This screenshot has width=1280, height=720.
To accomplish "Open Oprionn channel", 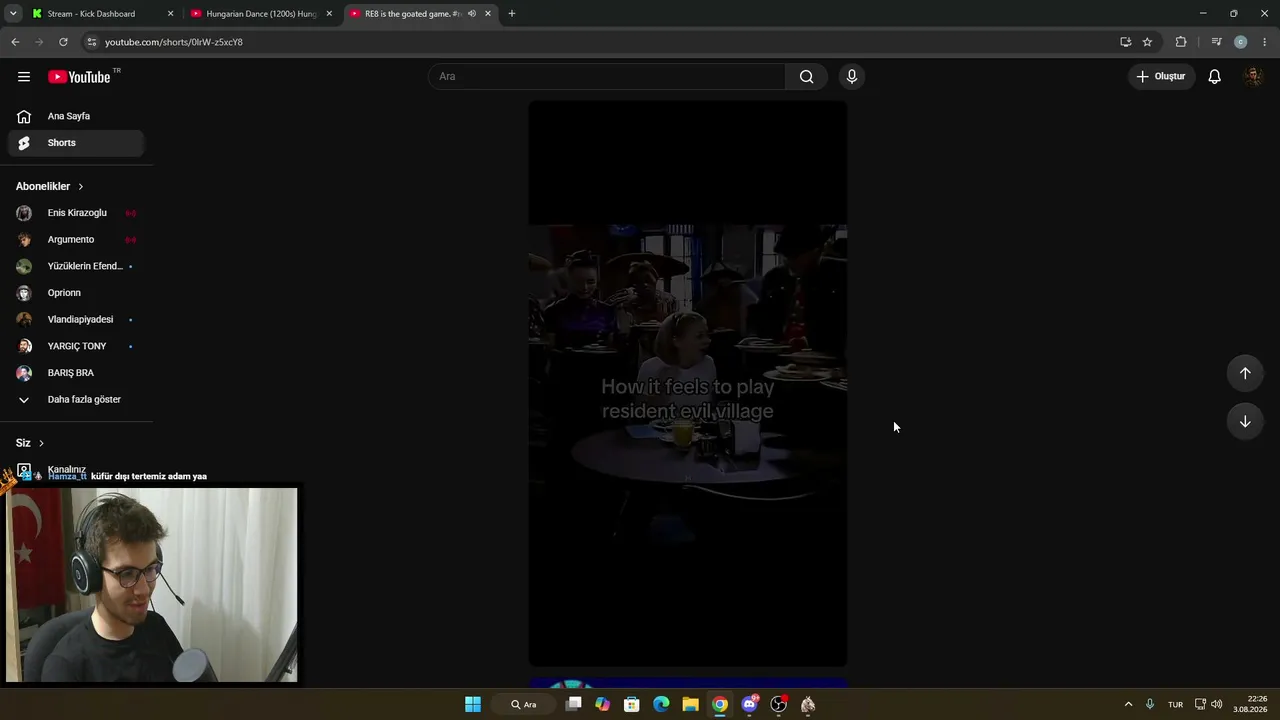I will pos(77,293).
